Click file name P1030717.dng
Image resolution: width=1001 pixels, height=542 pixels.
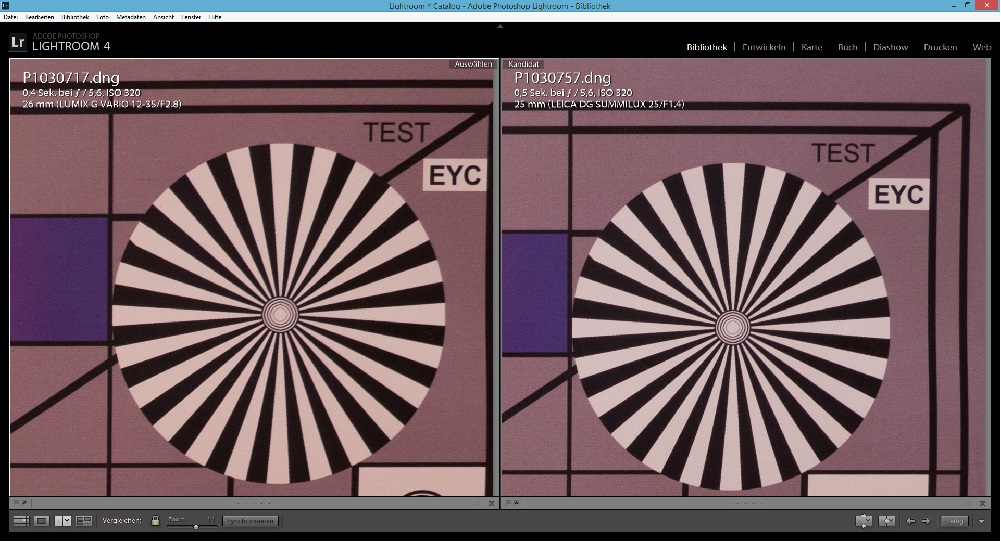tap(71, 78)
